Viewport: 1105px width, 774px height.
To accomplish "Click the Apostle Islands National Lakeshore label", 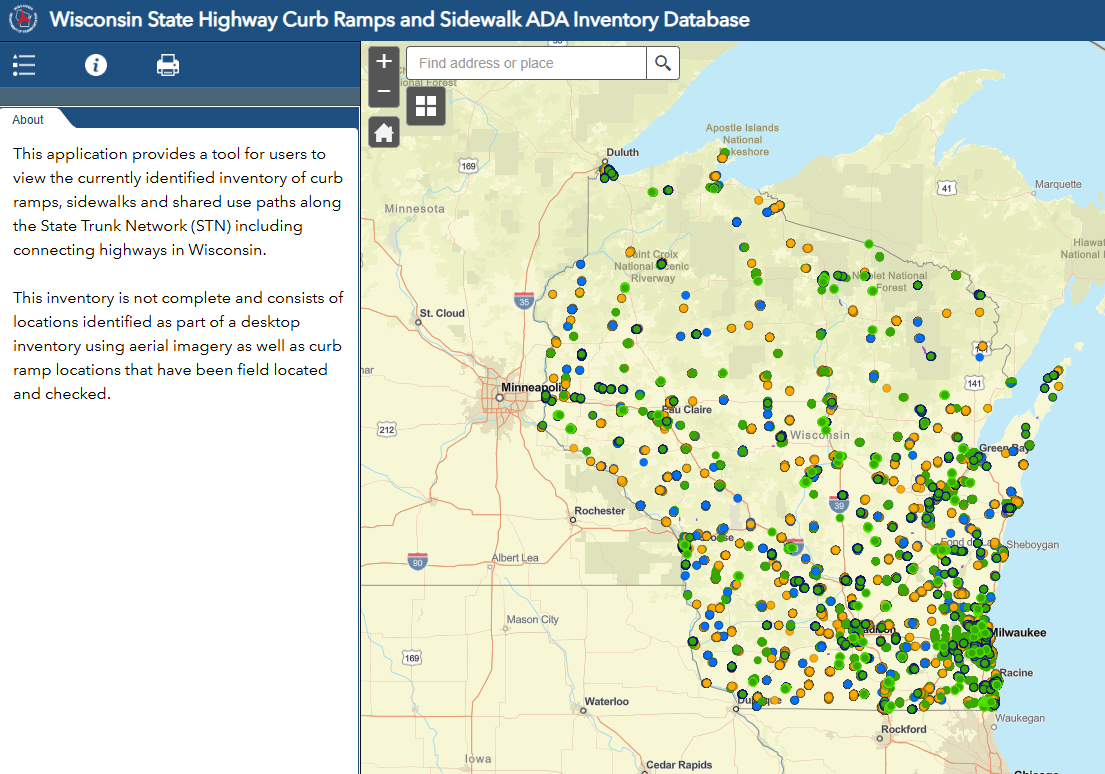I will coord(742,140).
